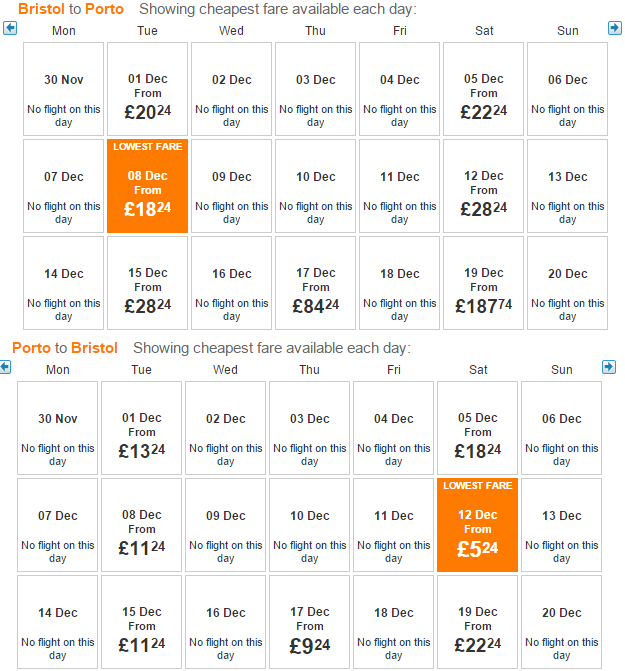Viewport: 625px width, 671px height.
Task: Choose 17 Dec outbound fare £84.24
Action: (315, 283)
